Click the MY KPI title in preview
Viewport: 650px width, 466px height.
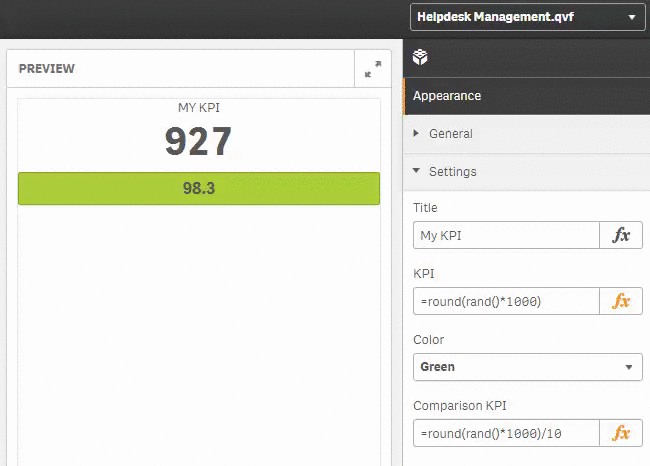click(199, 108)
